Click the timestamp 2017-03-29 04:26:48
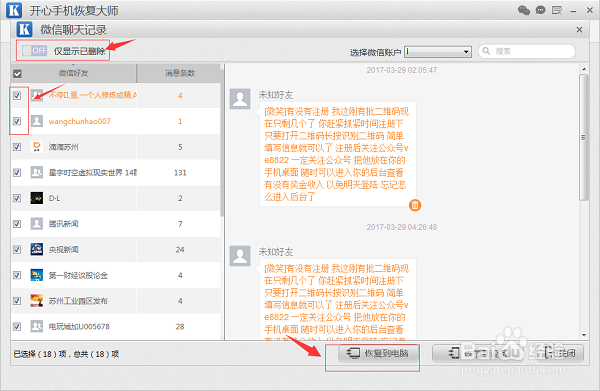Screen dimensions: 600x391 (401, 227)
